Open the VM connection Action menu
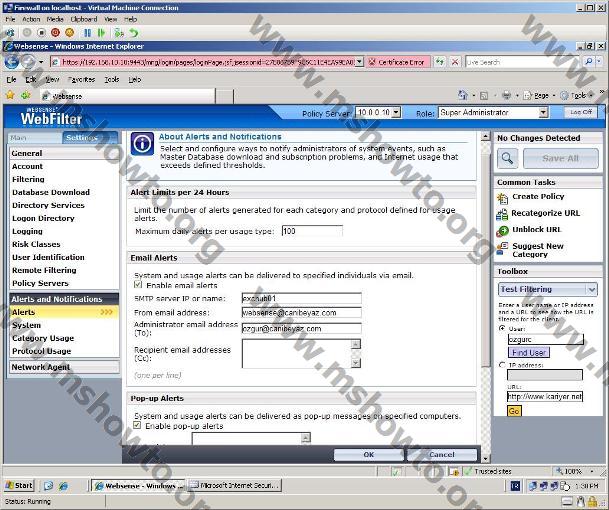Screen dimensions: 609x510 31,19
